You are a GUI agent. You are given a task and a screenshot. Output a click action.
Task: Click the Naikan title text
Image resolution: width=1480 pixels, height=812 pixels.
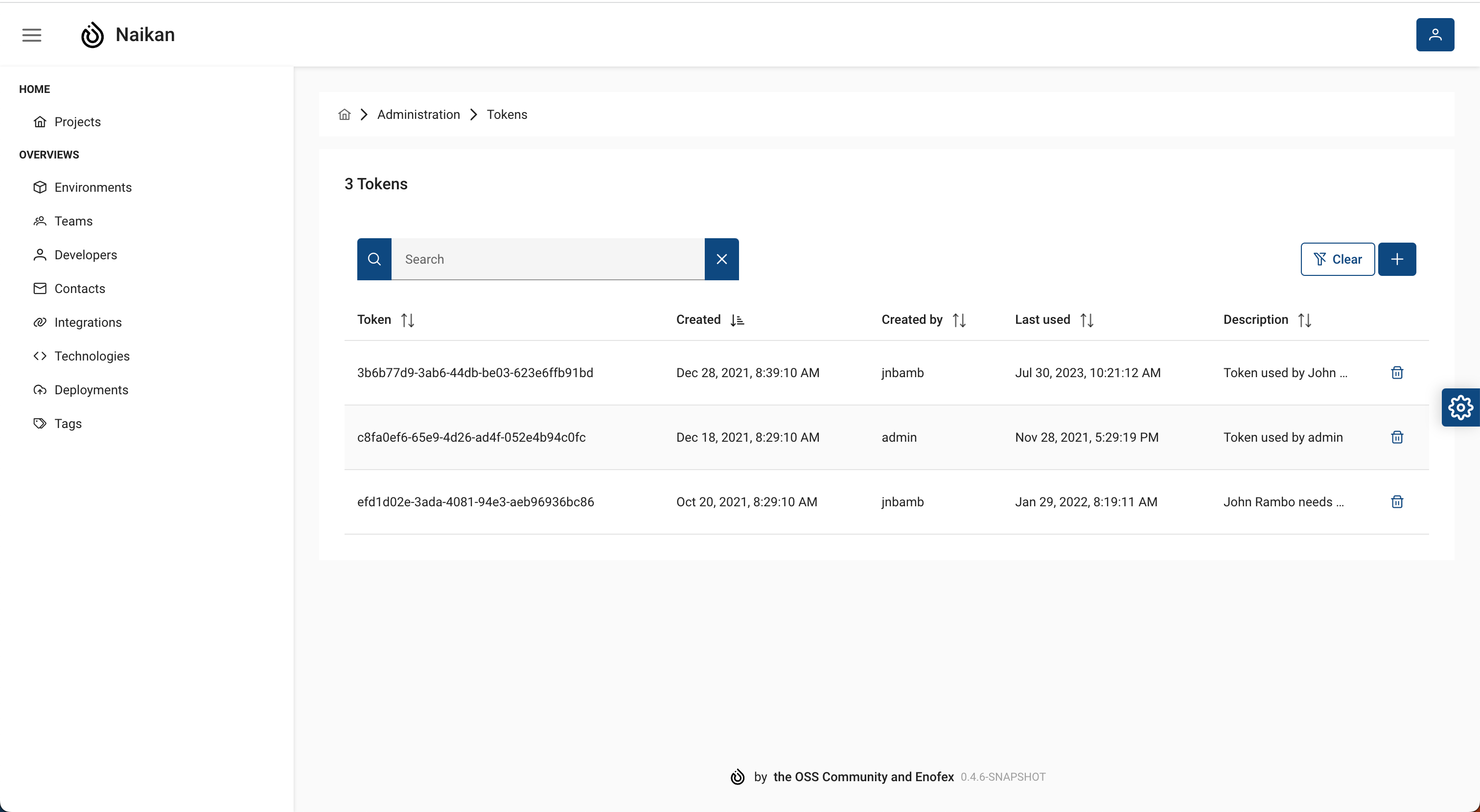coord(145,34)
